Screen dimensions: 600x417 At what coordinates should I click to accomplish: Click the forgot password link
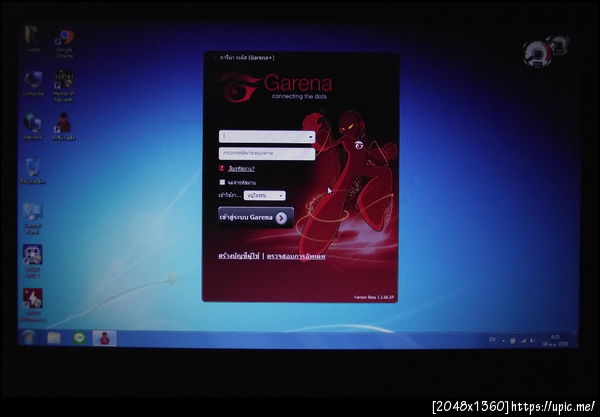[x=241, y=169]
